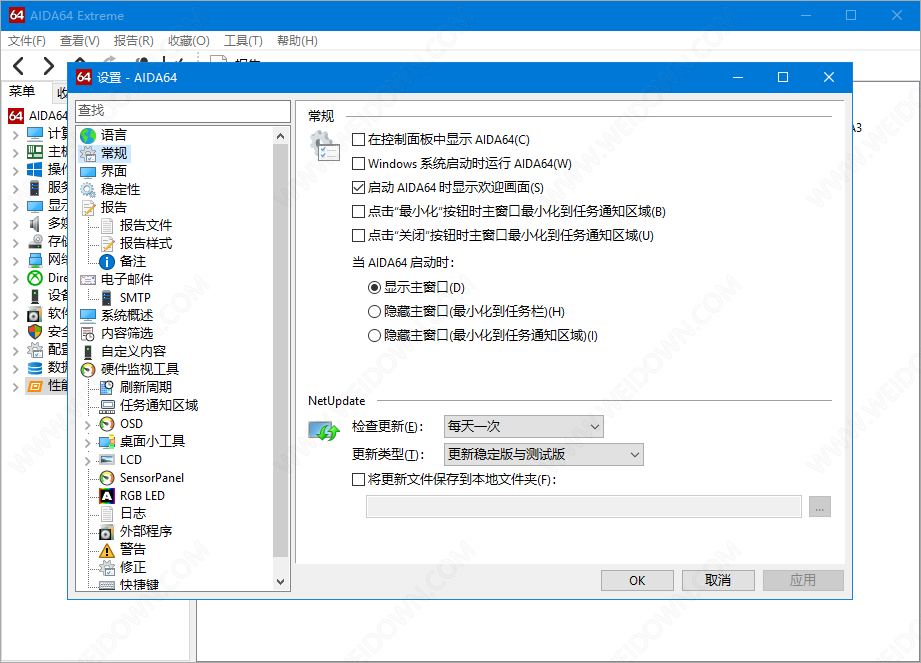Open the 帮助(H) menu

click(297, 41)
